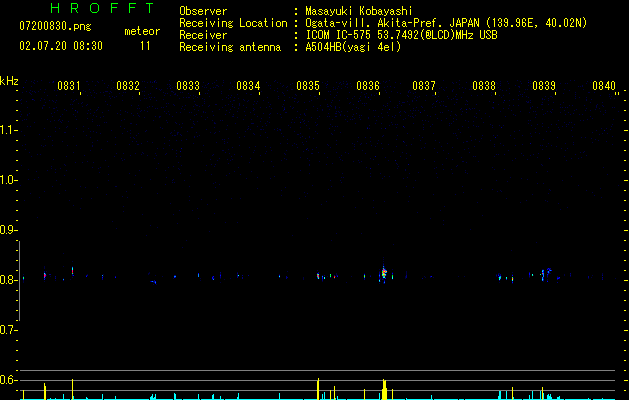Click the 0839 time axis label
This screenshot has width=629, height=400.
point(544,85)
